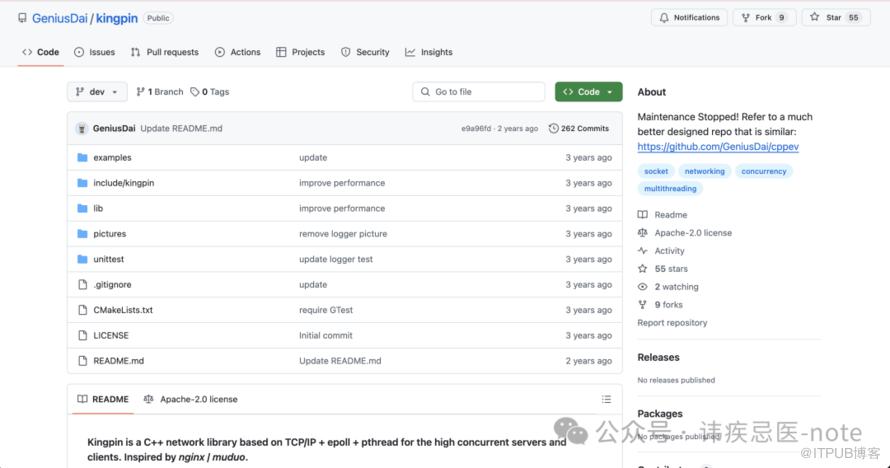Click the Fork icon button
Viewport: 890px width, 468px height.
pyautogui.click(x=747, y=18)
